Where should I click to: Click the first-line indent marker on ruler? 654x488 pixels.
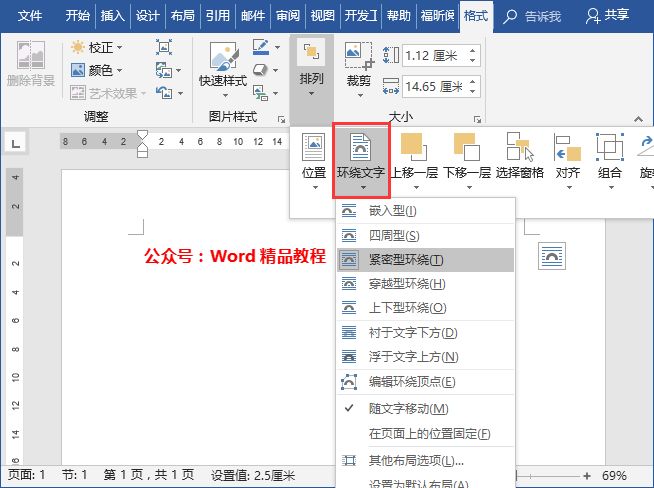click(143, 135)
